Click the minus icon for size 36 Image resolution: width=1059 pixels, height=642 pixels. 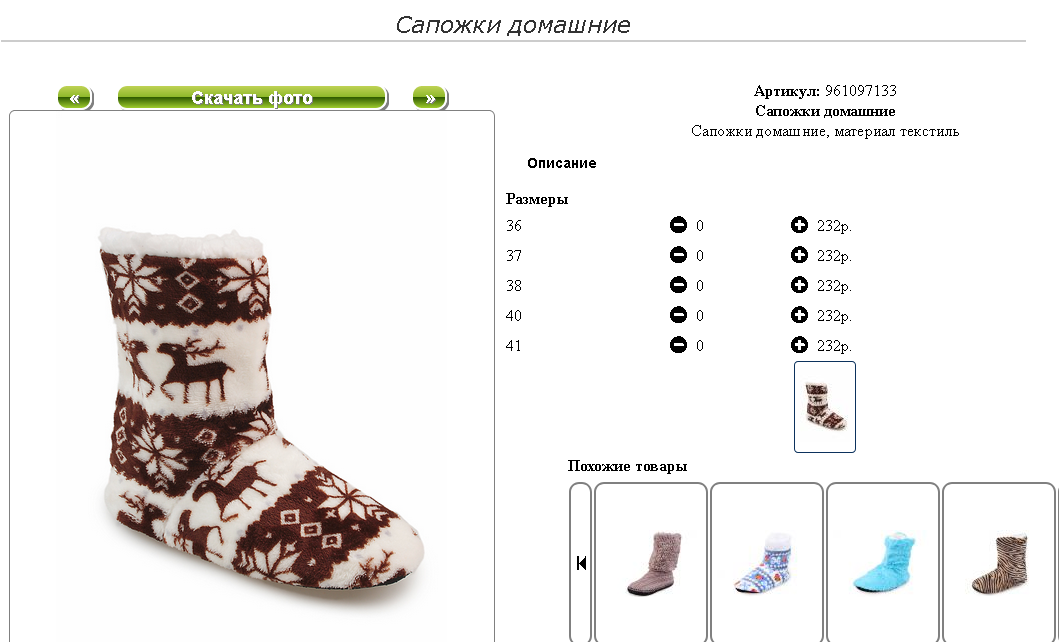(678, 225)
